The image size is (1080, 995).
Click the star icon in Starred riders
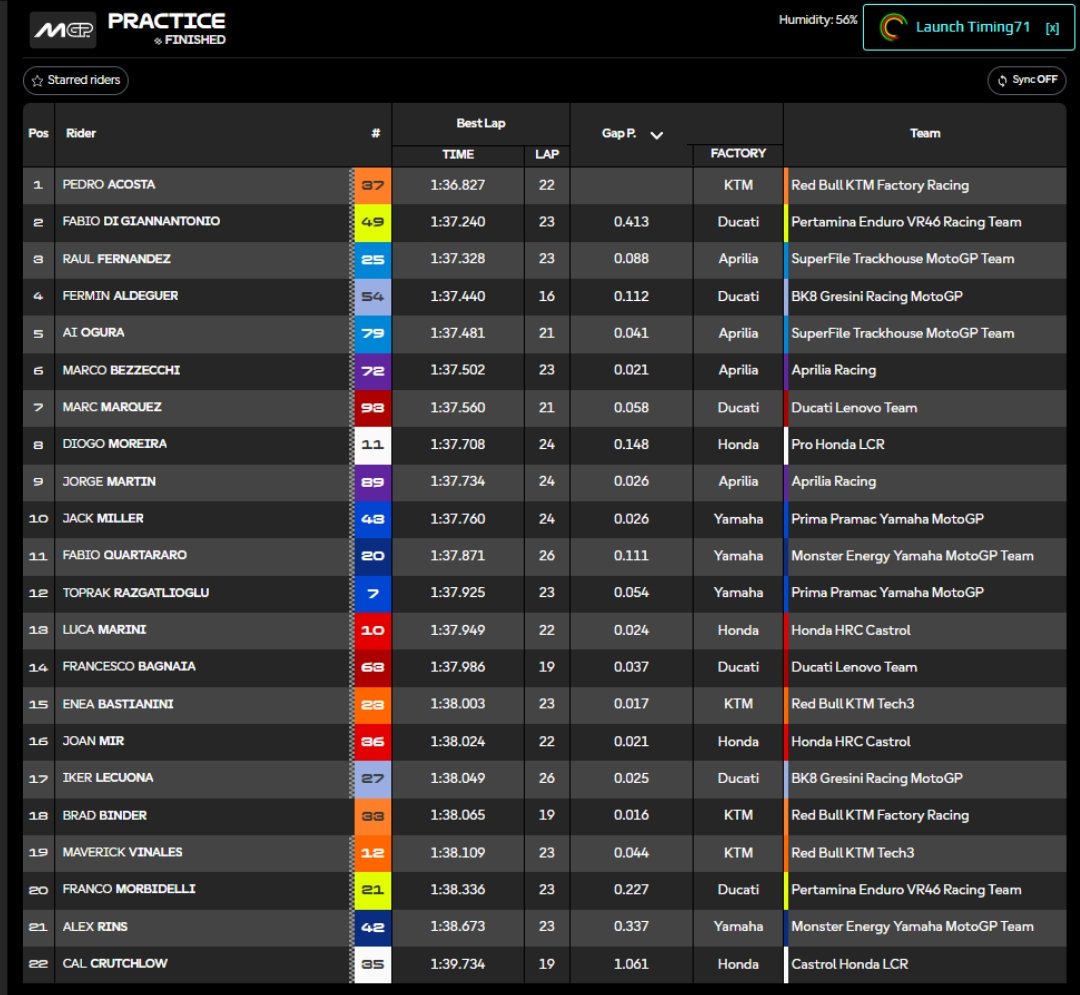tap(37, 81)
